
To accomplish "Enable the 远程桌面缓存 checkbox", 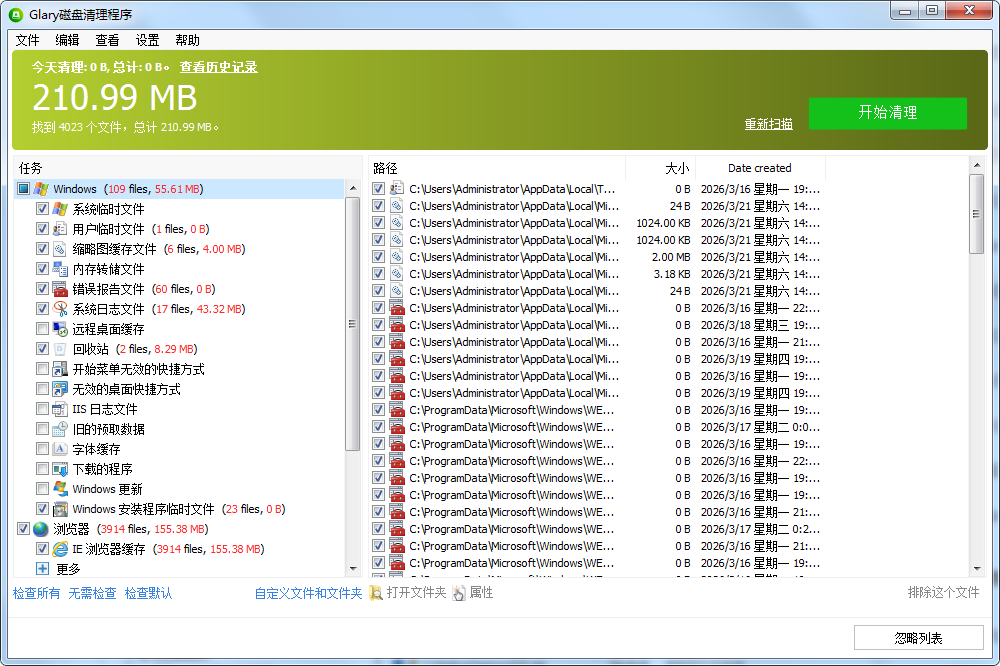I will tap(42, 329).
